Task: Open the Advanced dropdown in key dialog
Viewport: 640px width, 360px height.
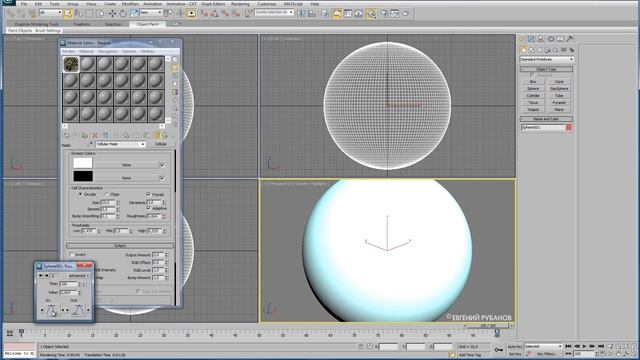Action: point(78,276)
